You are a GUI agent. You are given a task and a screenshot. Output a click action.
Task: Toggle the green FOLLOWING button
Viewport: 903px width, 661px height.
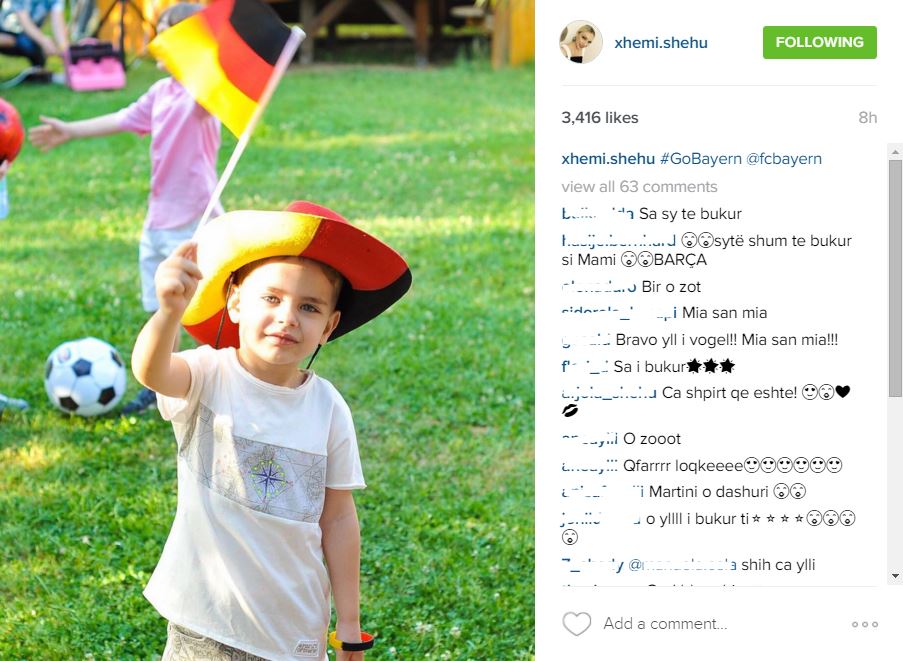coord(819,42)
